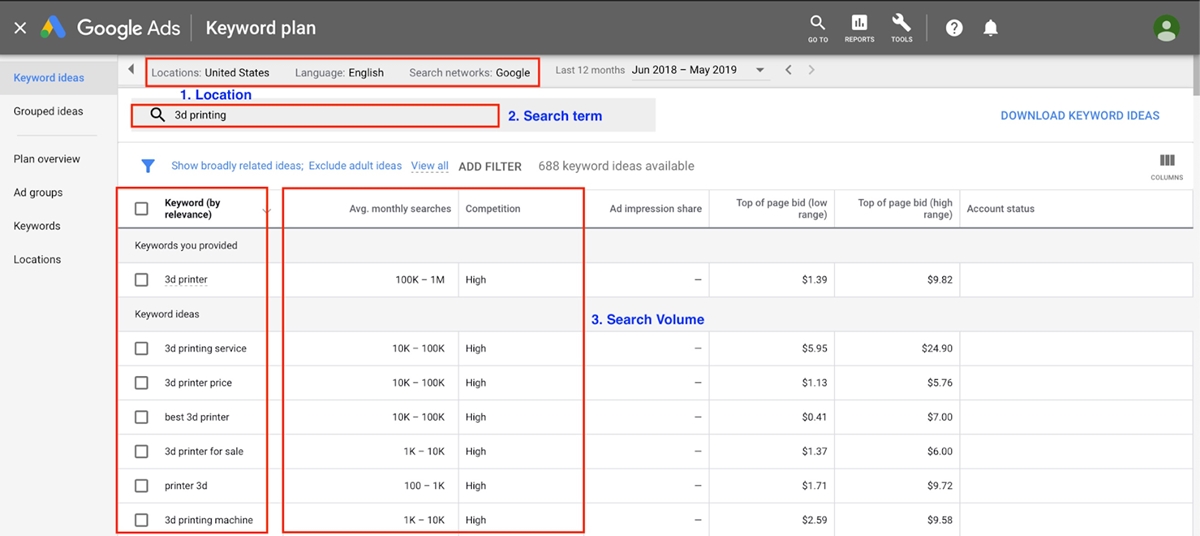The width and height of the screenshot is (1200, 536).
Task: Open Keyword ideas in the sidebar
Action: [x=49, y=78]
